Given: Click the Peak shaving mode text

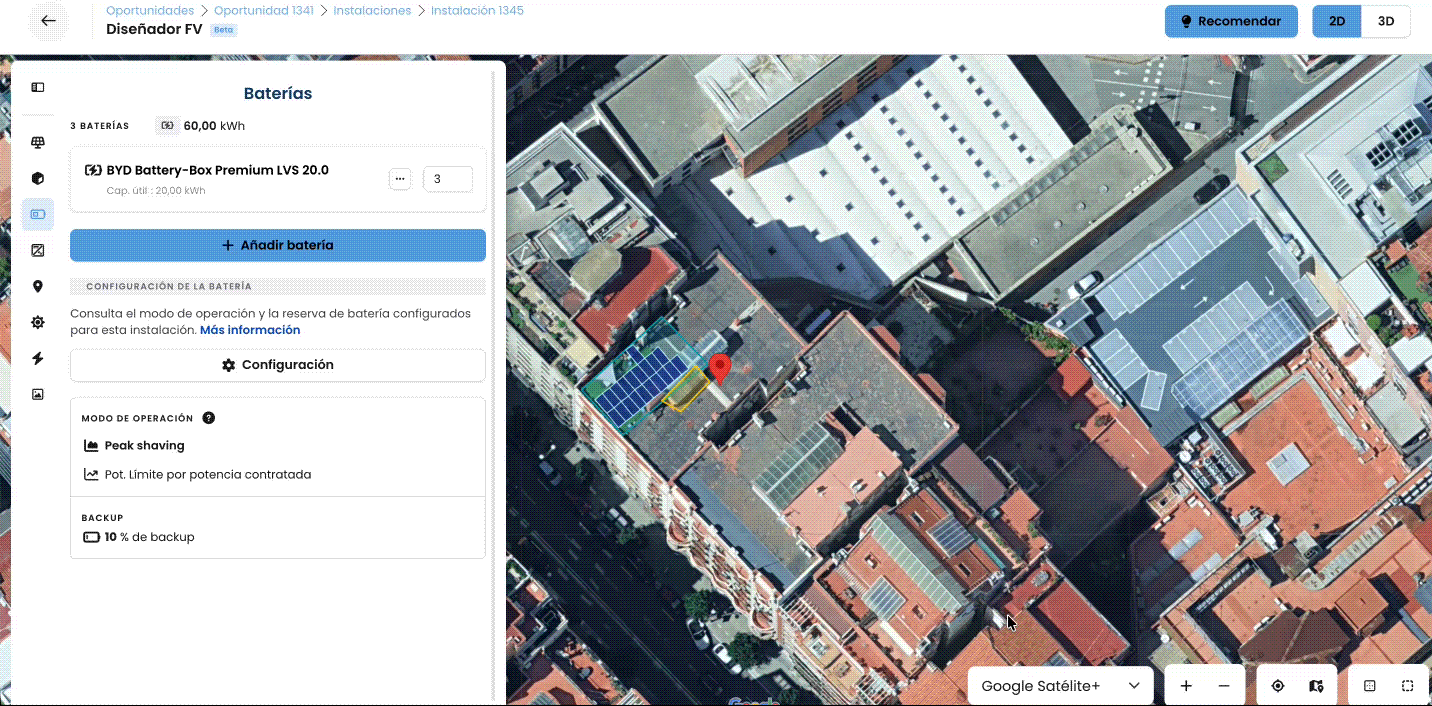Looking at the screenshot, I should coord(145,446).
